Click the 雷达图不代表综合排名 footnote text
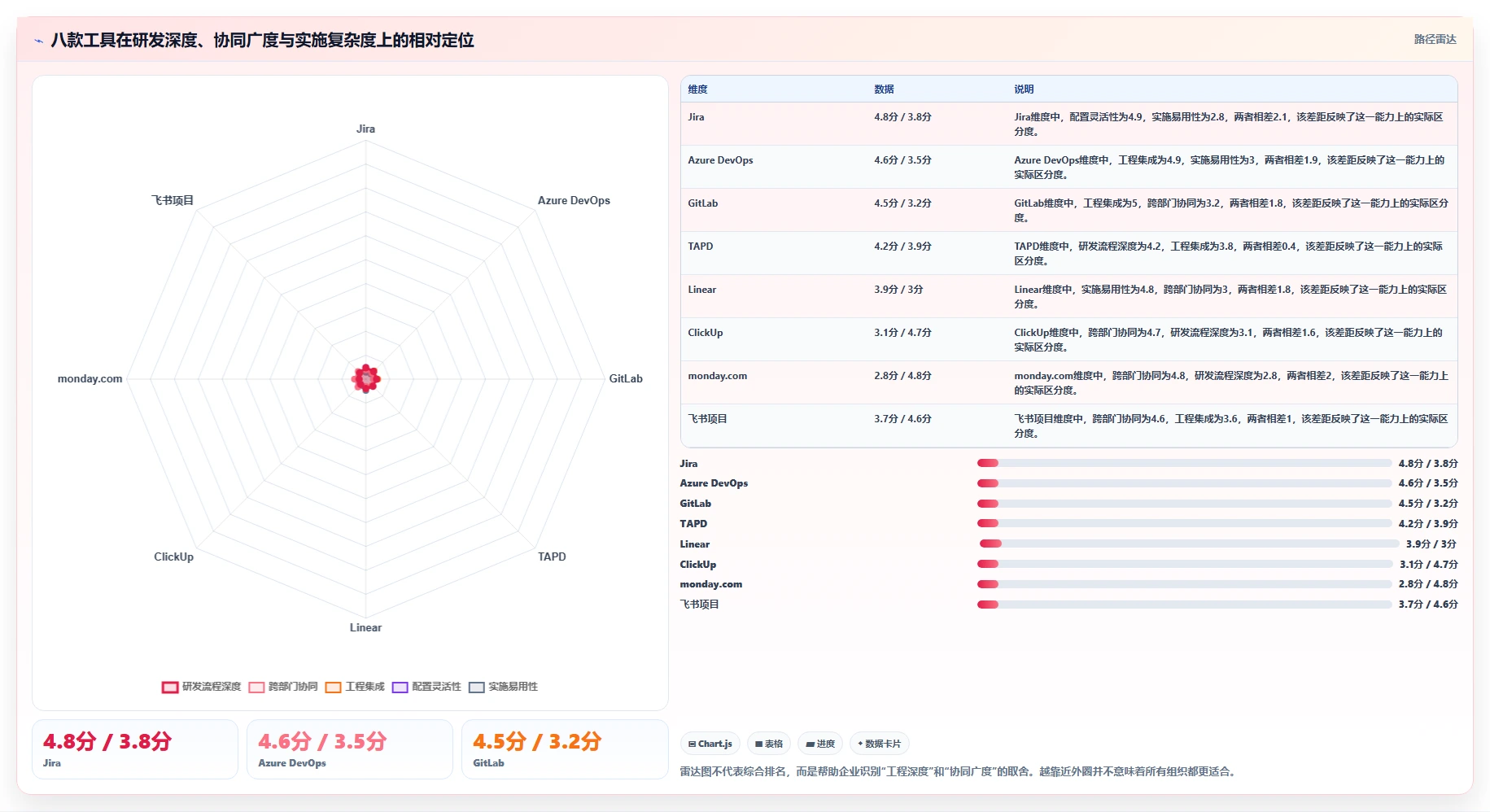The image size is (1490, 812). [960, 771]
